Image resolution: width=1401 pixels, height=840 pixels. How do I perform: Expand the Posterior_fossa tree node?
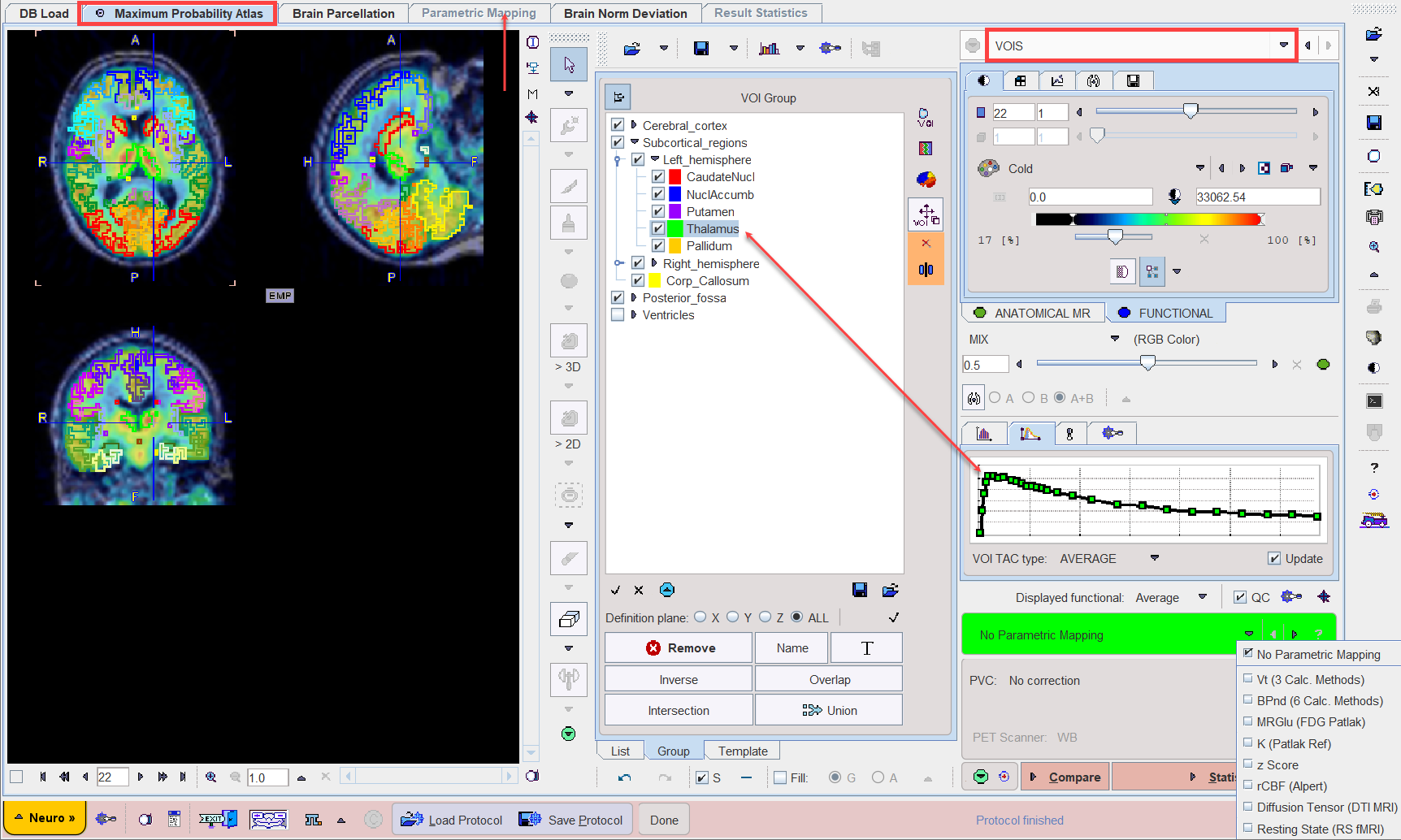tap(634, 297)
